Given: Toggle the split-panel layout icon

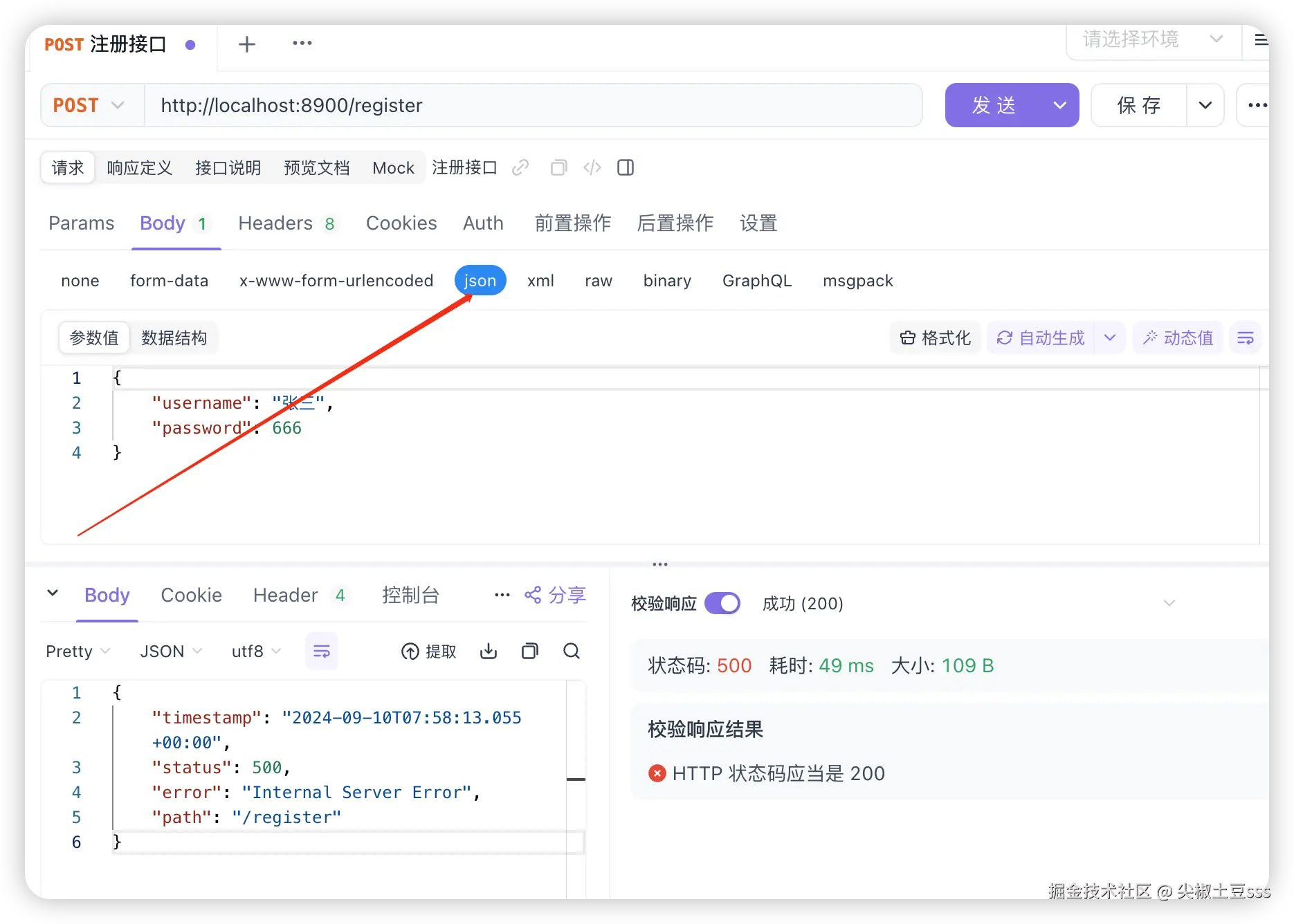Looking at the screenshot, I should click(x=626, y=167).
